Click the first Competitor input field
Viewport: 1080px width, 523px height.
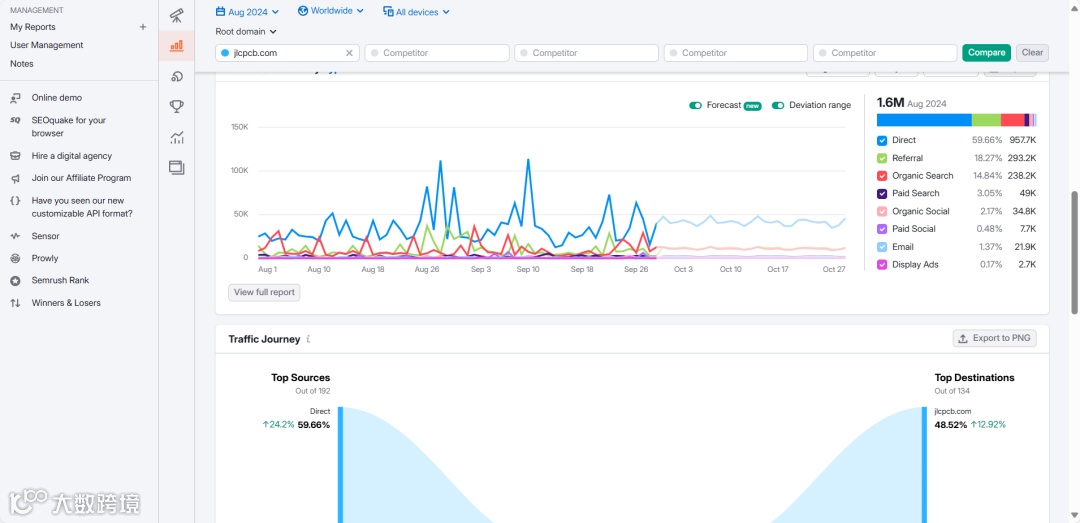coord(437,53)
